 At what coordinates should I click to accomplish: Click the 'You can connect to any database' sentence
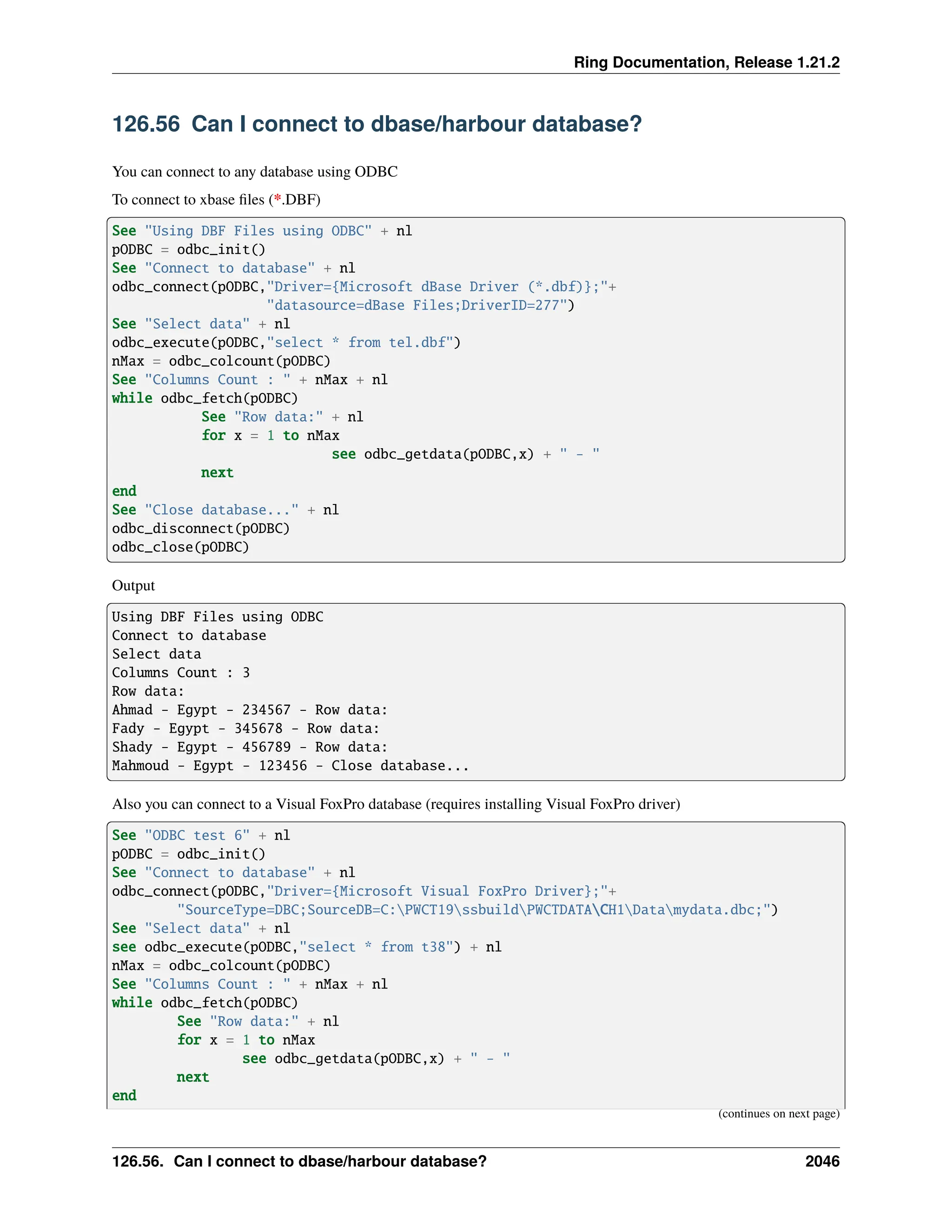tap(254, 172)
